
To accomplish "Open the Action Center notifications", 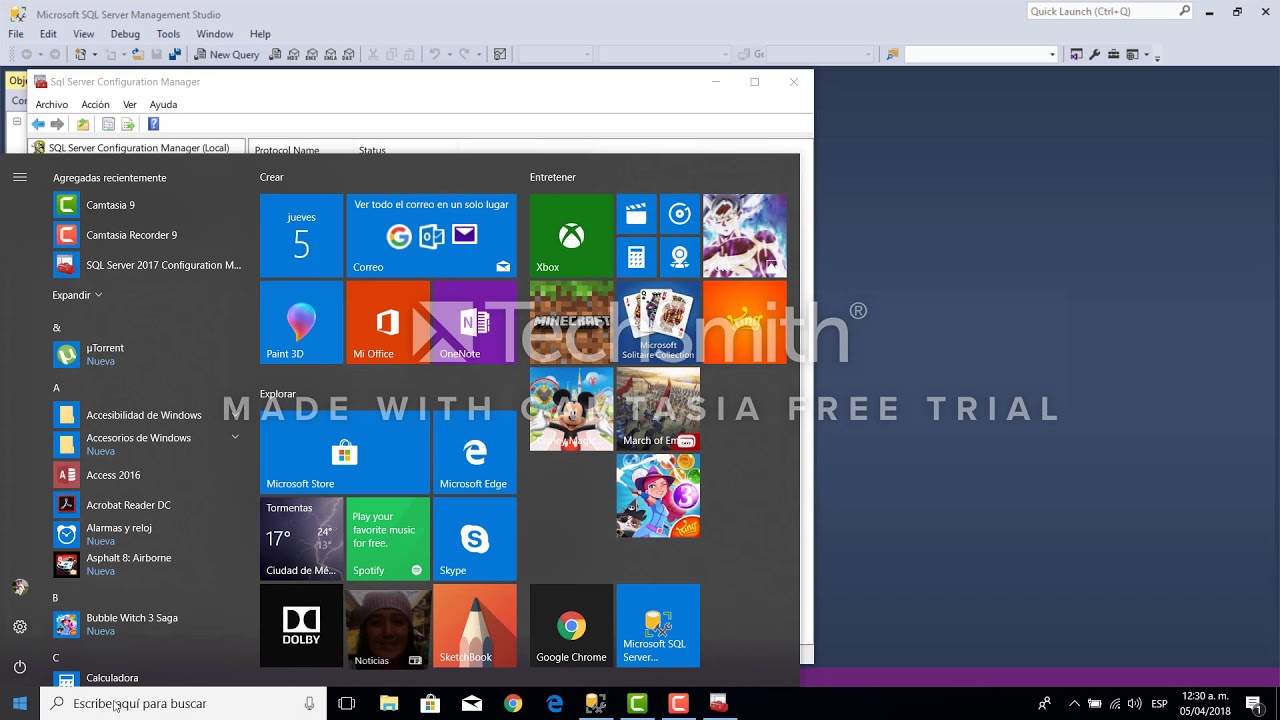I will click(1253, 704).
